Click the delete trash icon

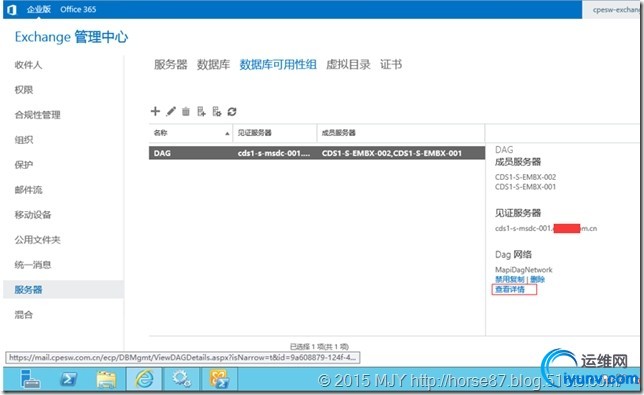click(x=186, y=111)
